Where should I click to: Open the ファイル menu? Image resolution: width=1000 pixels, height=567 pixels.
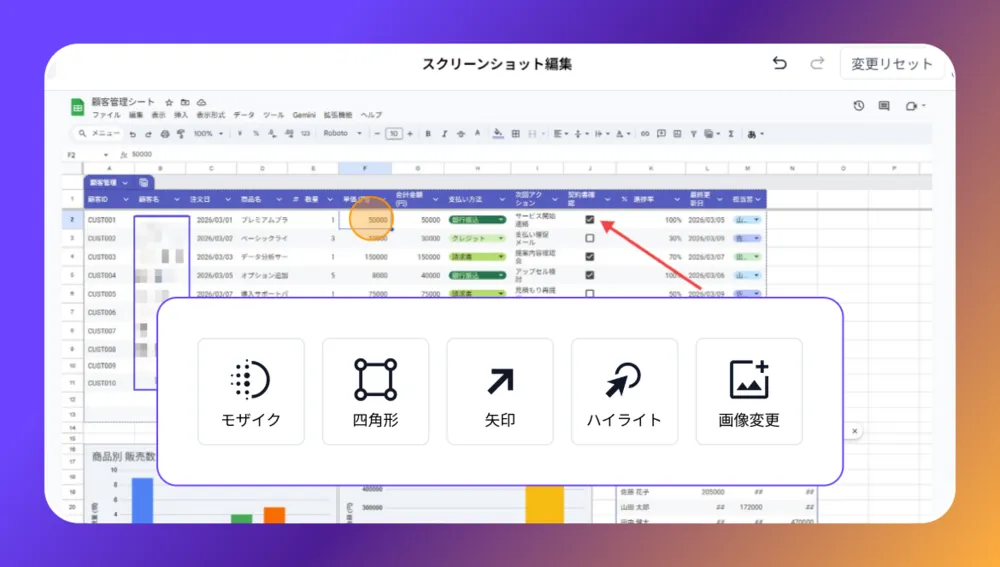pyautogui.click(x=106, y=115)
